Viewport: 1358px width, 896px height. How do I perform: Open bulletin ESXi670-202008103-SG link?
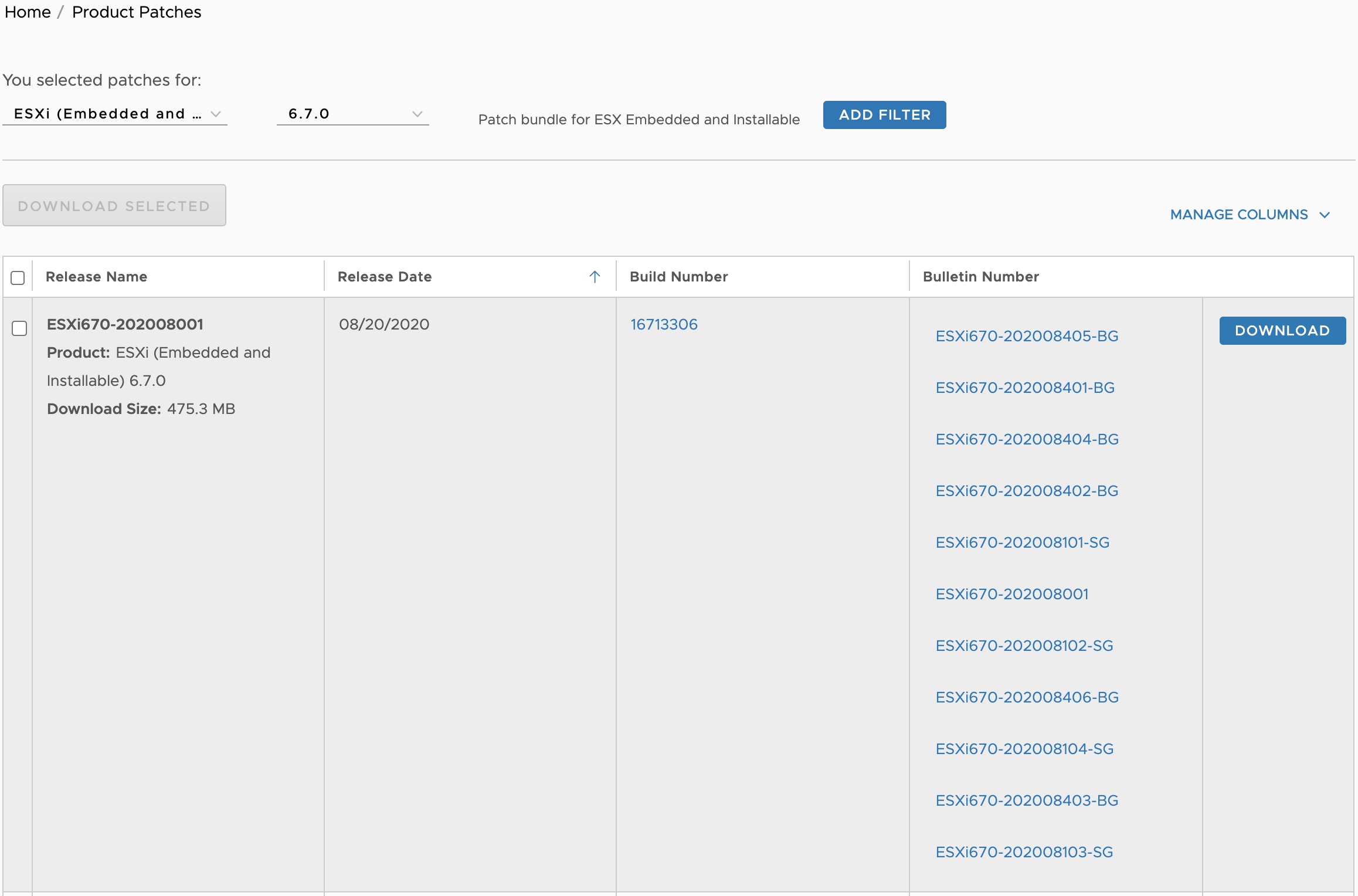click(1024, 852)
